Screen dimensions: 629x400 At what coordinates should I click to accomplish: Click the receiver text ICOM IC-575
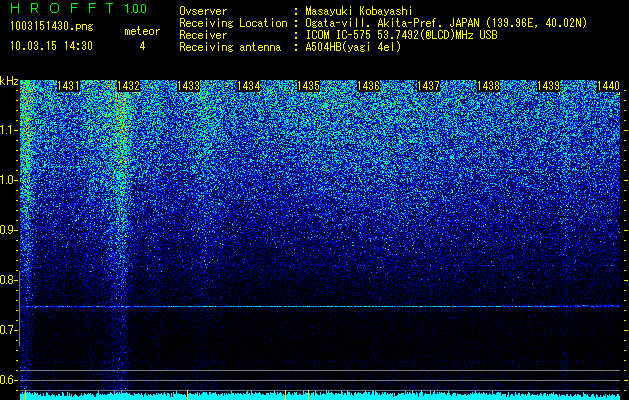(339, 35)
